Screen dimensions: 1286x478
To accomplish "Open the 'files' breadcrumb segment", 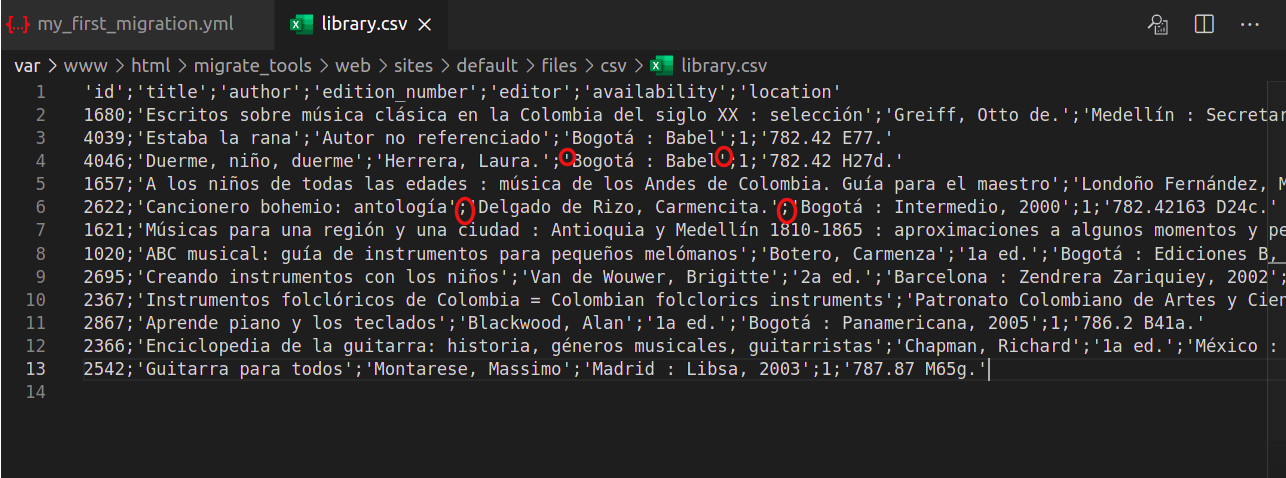I will (559, 66).
